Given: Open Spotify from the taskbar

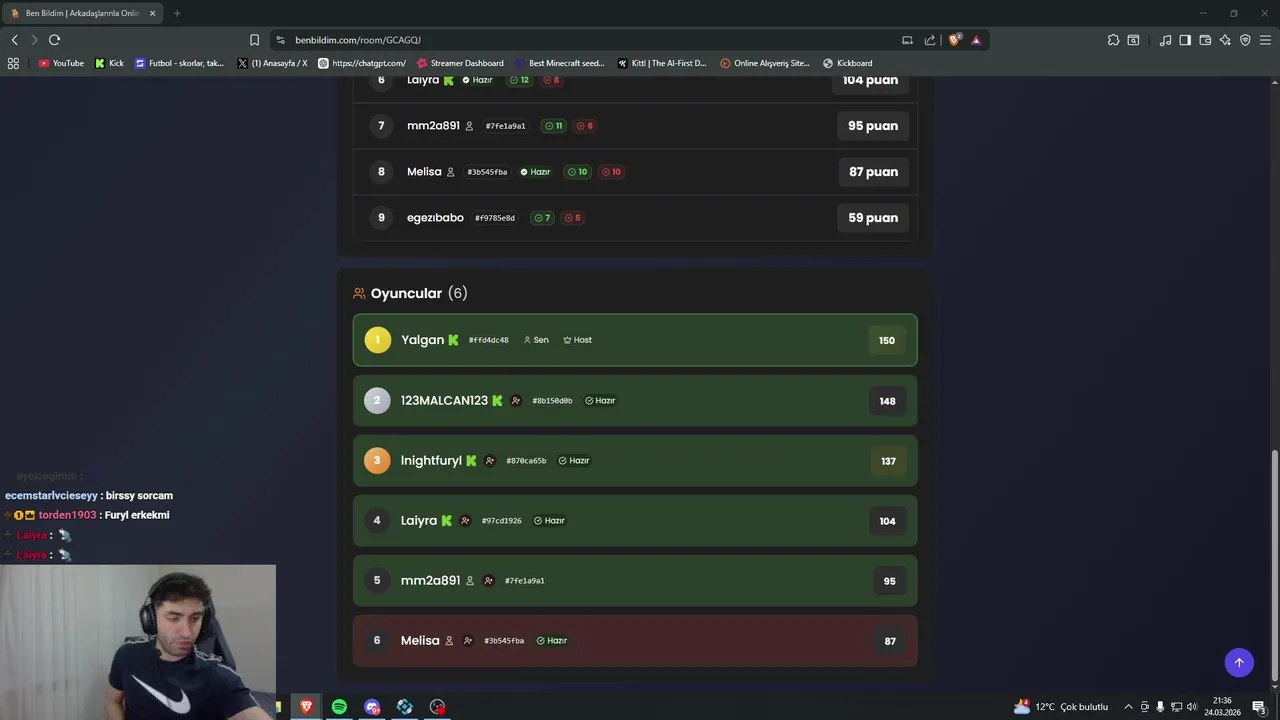Looking at the screenshot, I should (x=339, y=707).
